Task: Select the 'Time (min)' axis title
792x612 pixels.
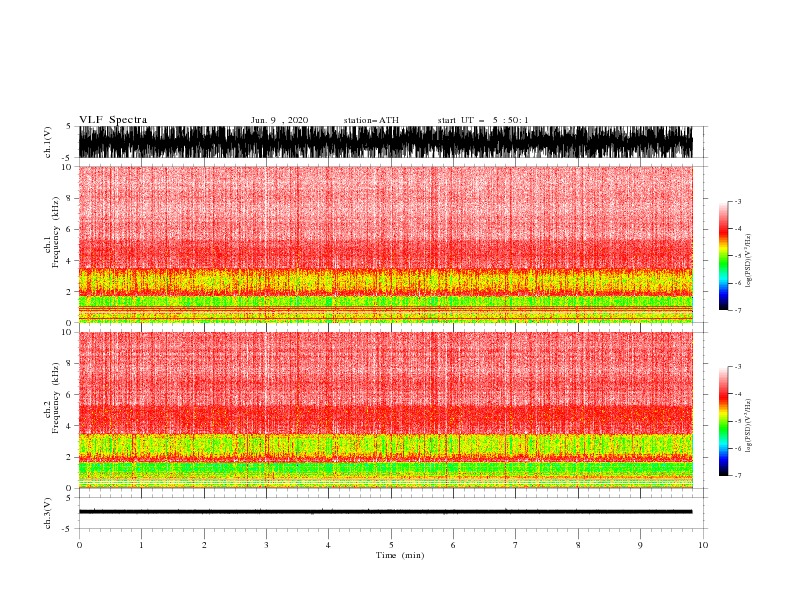Action: (400, 555)
